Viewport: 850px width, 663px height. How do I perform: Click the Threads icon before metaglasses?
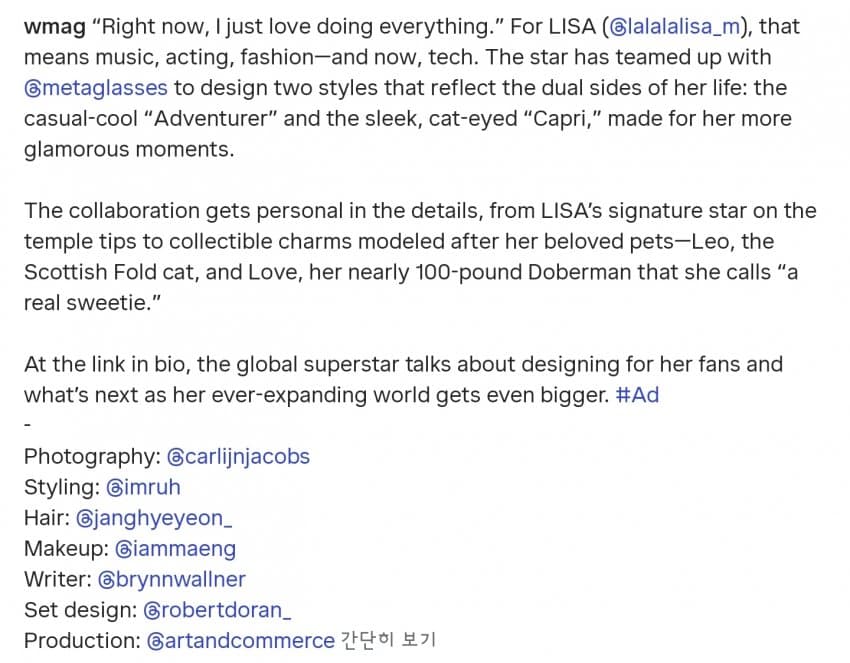33,89
